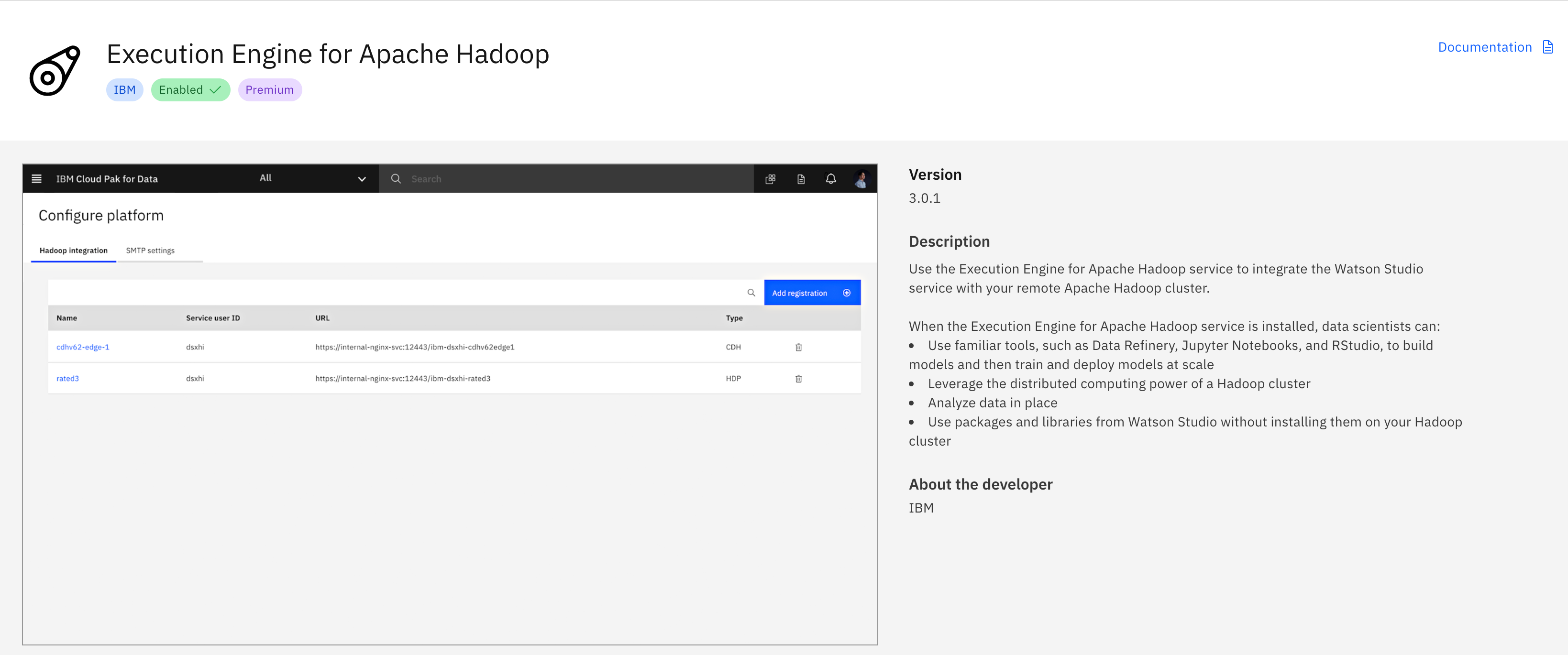
Task: Sort by Service user ID column header
Action: pyautogui.click(x=213, y=318)
